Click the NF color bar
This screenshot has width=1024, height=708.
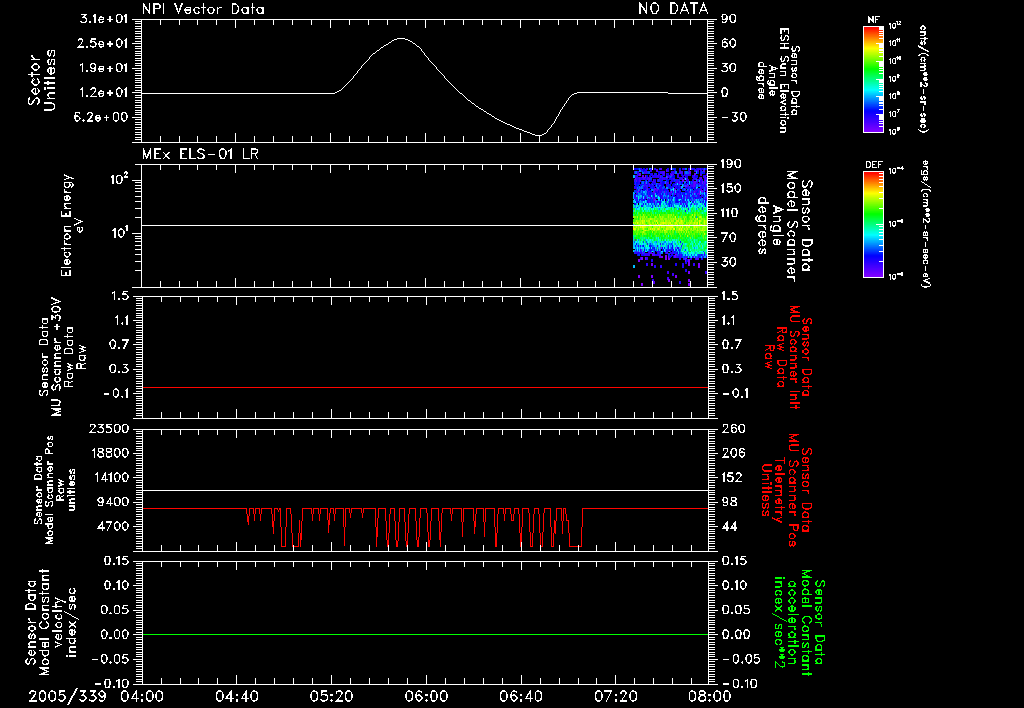tap(873, 78)
